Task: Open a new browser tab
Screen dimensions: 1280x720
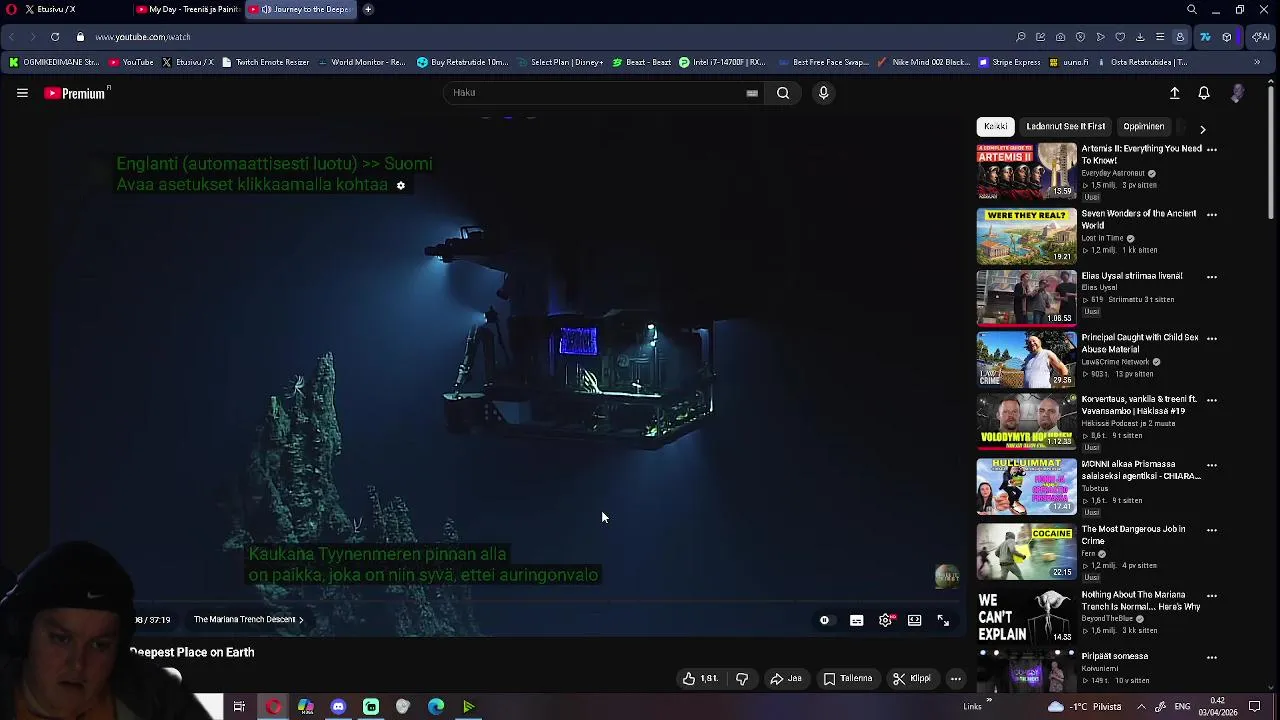Action: point(368,9)
